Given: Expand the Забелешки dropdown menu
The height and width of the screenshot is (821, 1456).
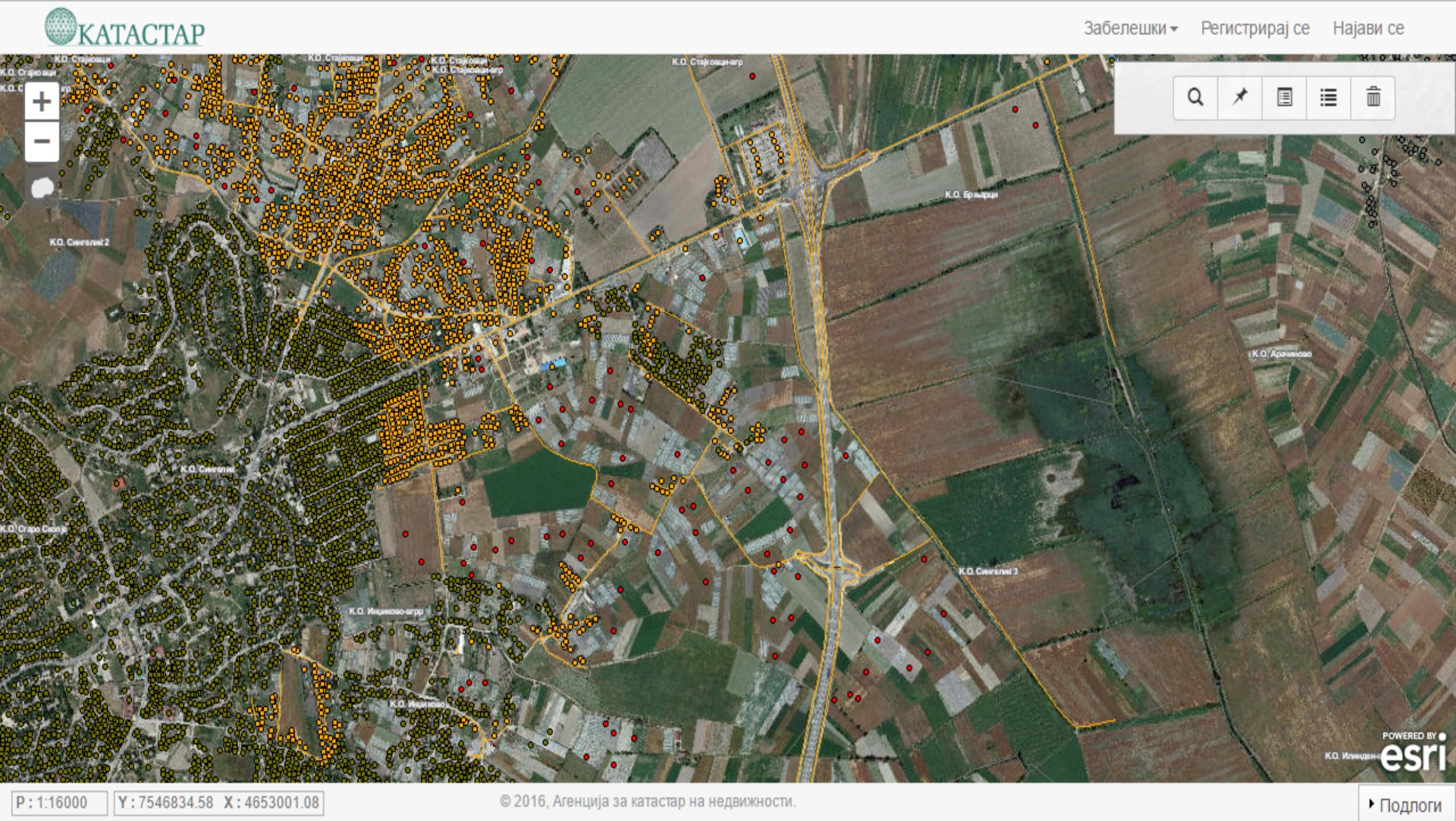Looking at the screenshot, I should coord(1130,29).
